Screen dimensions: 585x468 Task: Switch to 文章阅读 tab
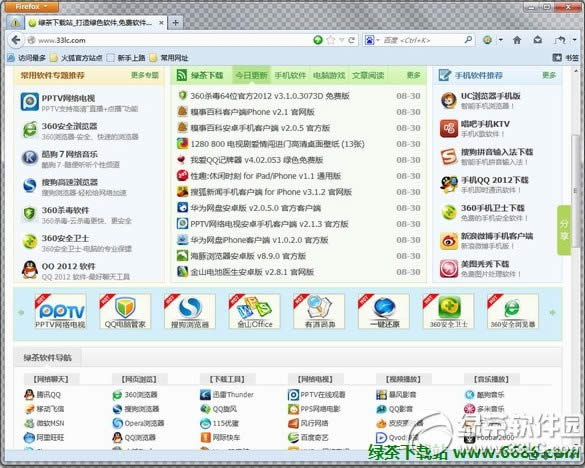367,75
